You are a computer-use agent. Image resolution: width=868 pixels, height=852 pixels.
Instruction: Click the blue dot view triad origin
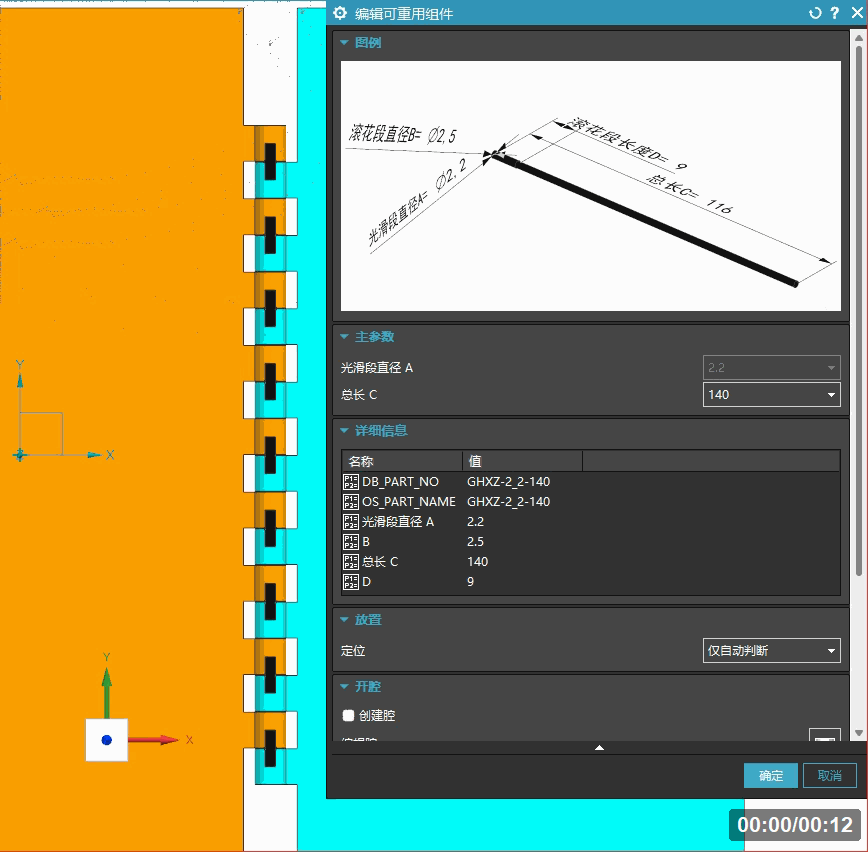pyautogui.click(x=107, y=740)
